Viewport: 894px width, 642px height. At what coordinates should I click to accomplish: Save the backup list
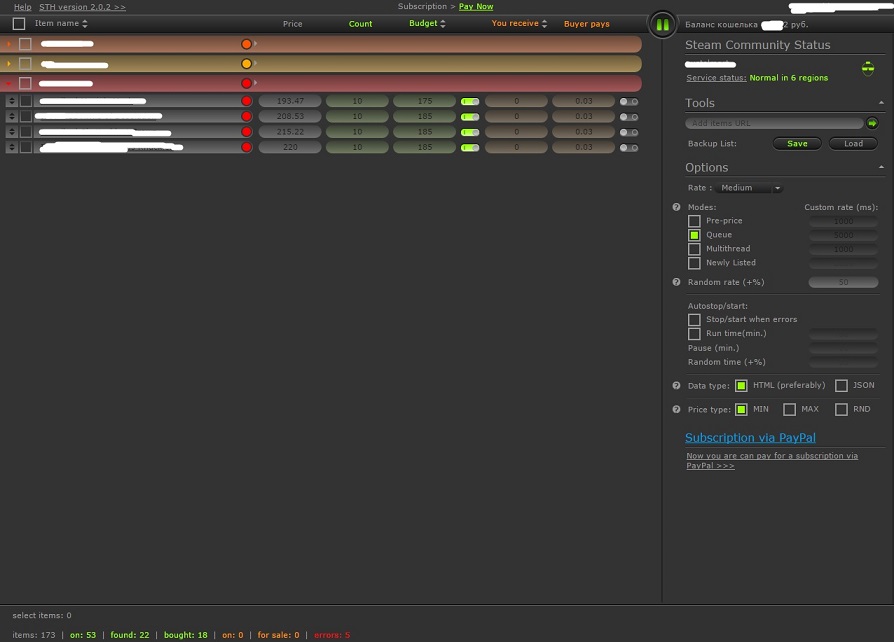point(797,144)
